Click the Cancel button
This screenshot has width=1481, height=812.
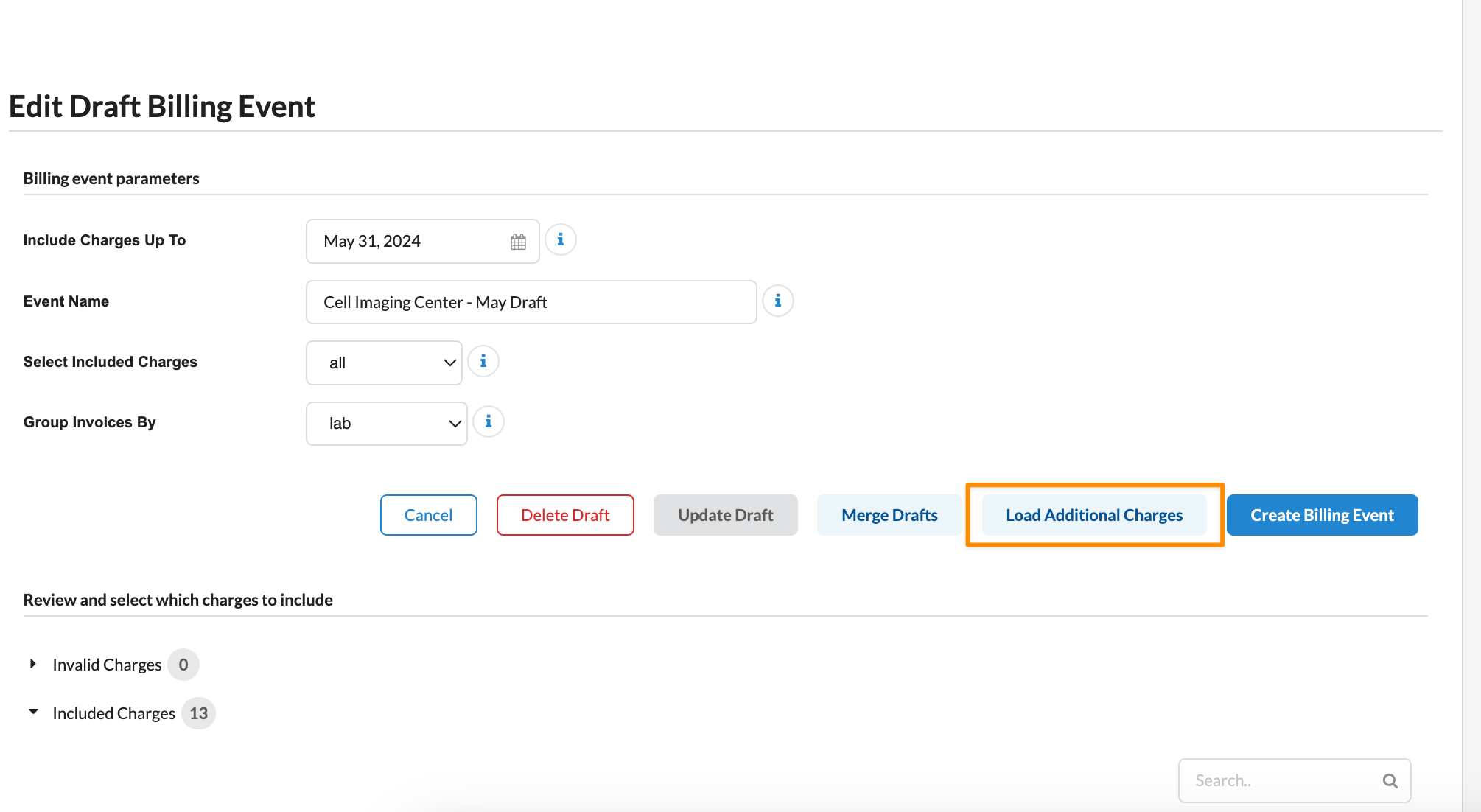(428, 515)
